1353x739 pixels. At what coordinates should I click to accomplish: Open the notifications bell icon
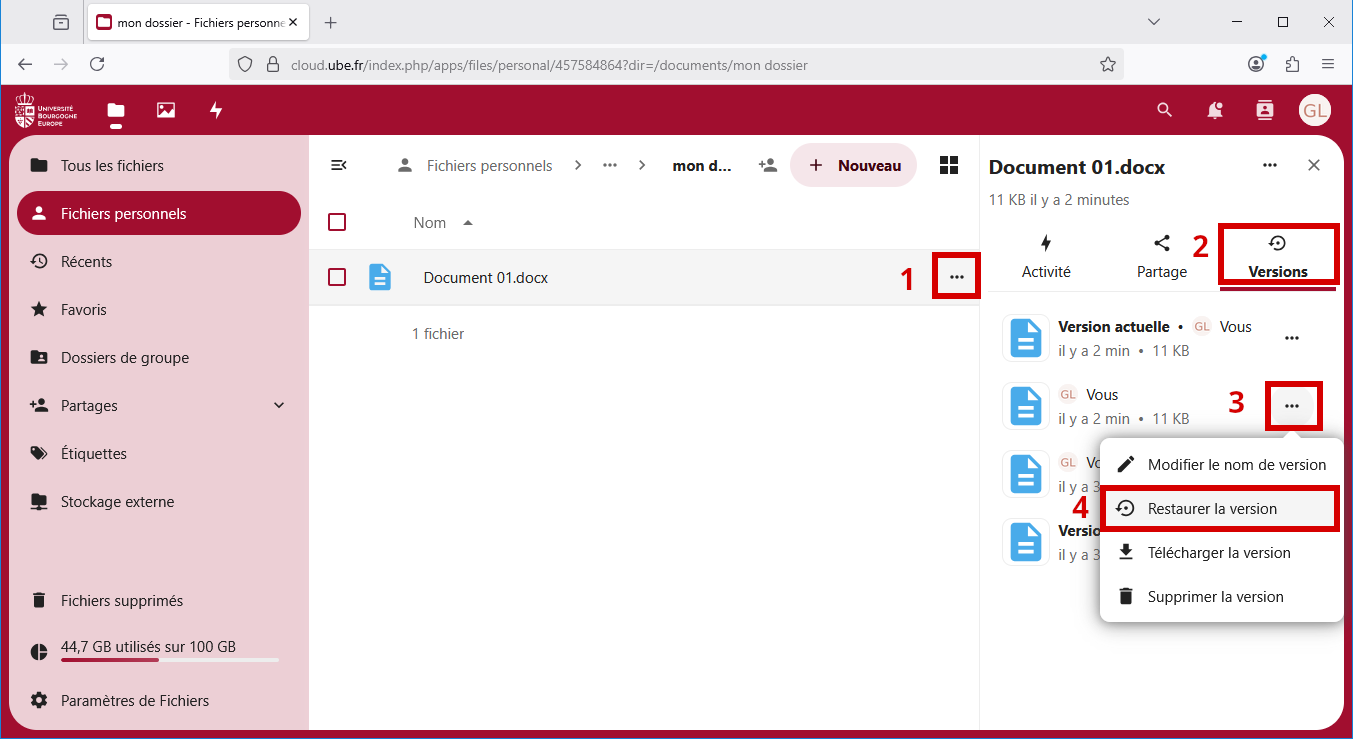(1215, 110)
